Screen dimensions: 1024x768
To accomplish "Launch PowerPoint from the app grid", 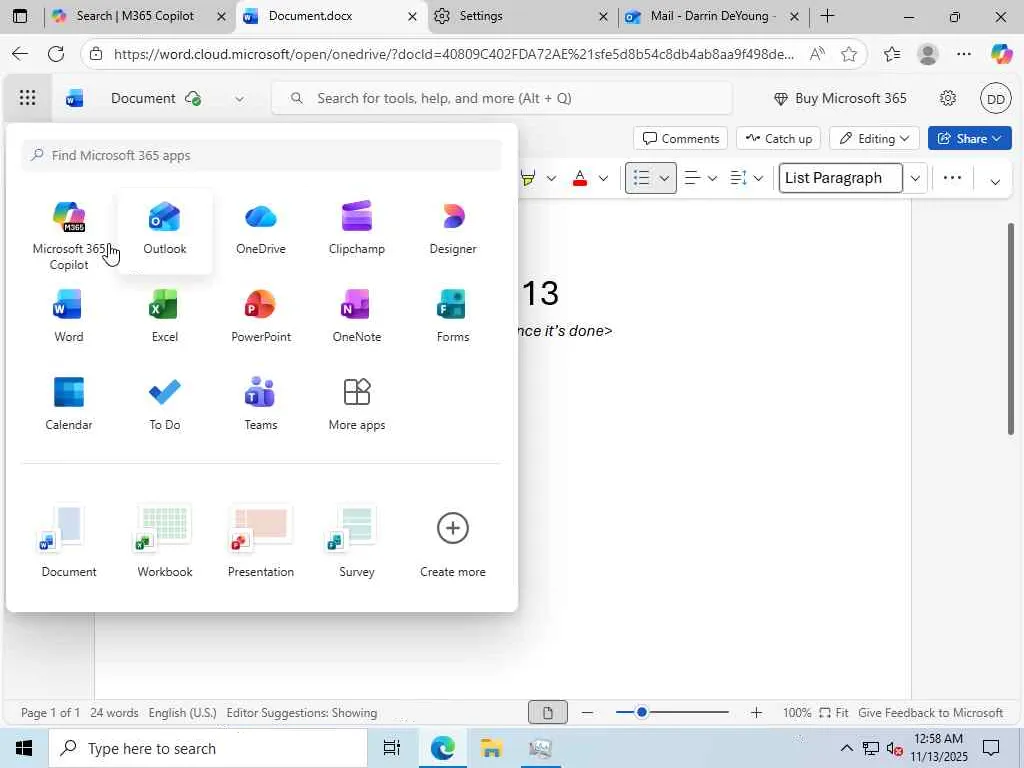I will [x=261, y=317].
